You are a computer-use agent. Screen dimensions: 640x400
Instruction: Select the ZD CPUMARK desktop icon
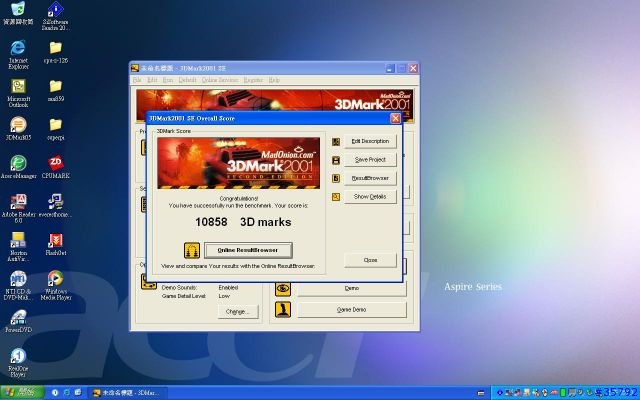coord(56,167)
